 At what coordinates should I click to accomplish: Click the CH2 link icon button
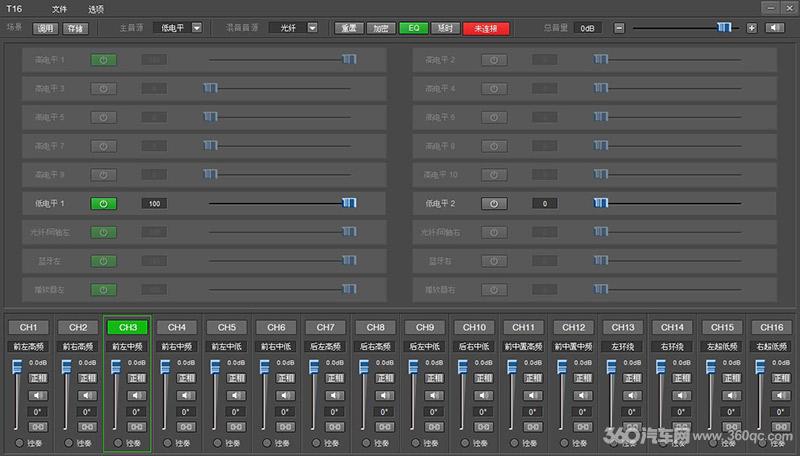[x=87, y=427]
